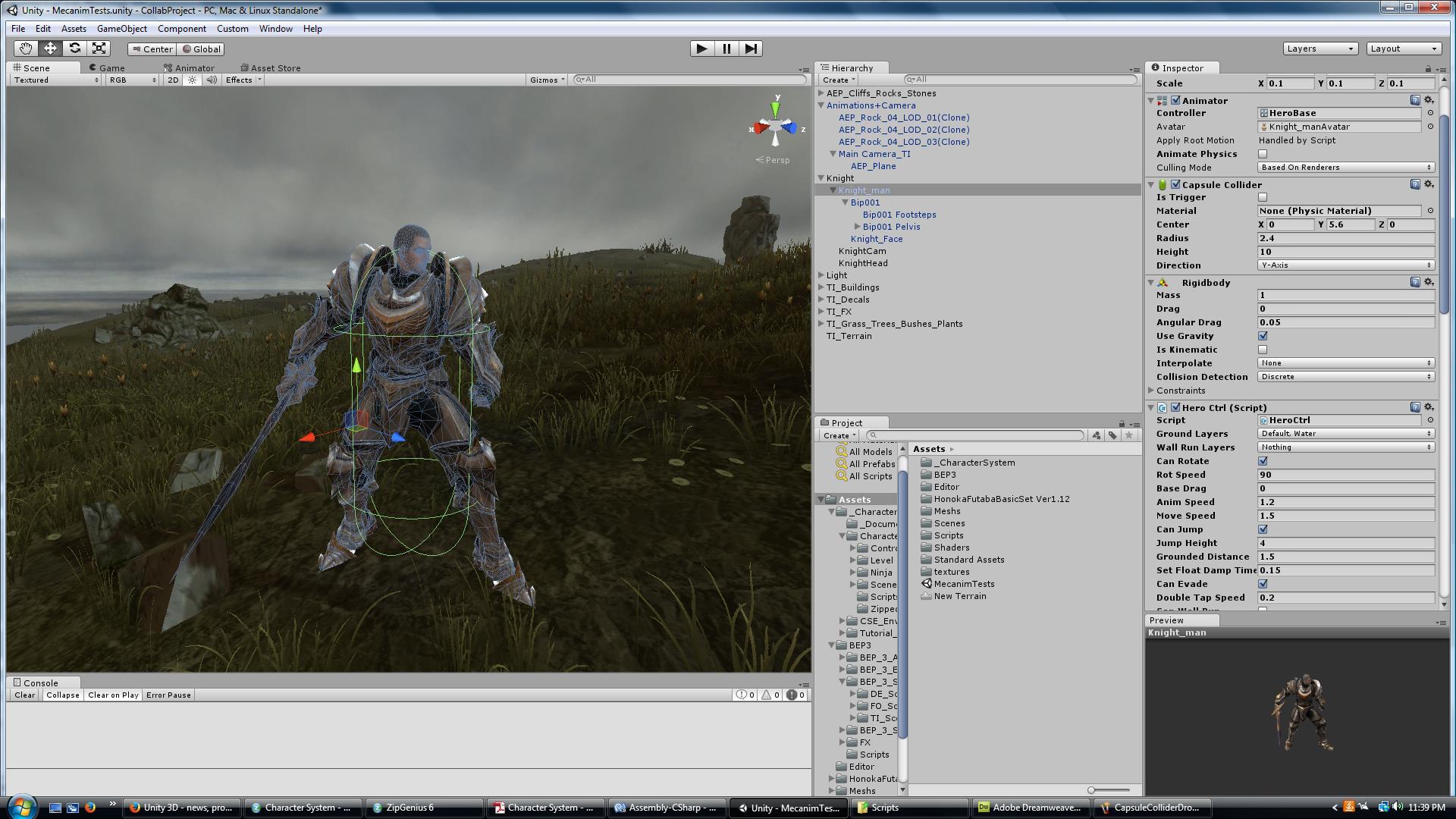Screen dimensions: 1456x819
Task: Toggle console Collapse button
Action: click(63, 695)
